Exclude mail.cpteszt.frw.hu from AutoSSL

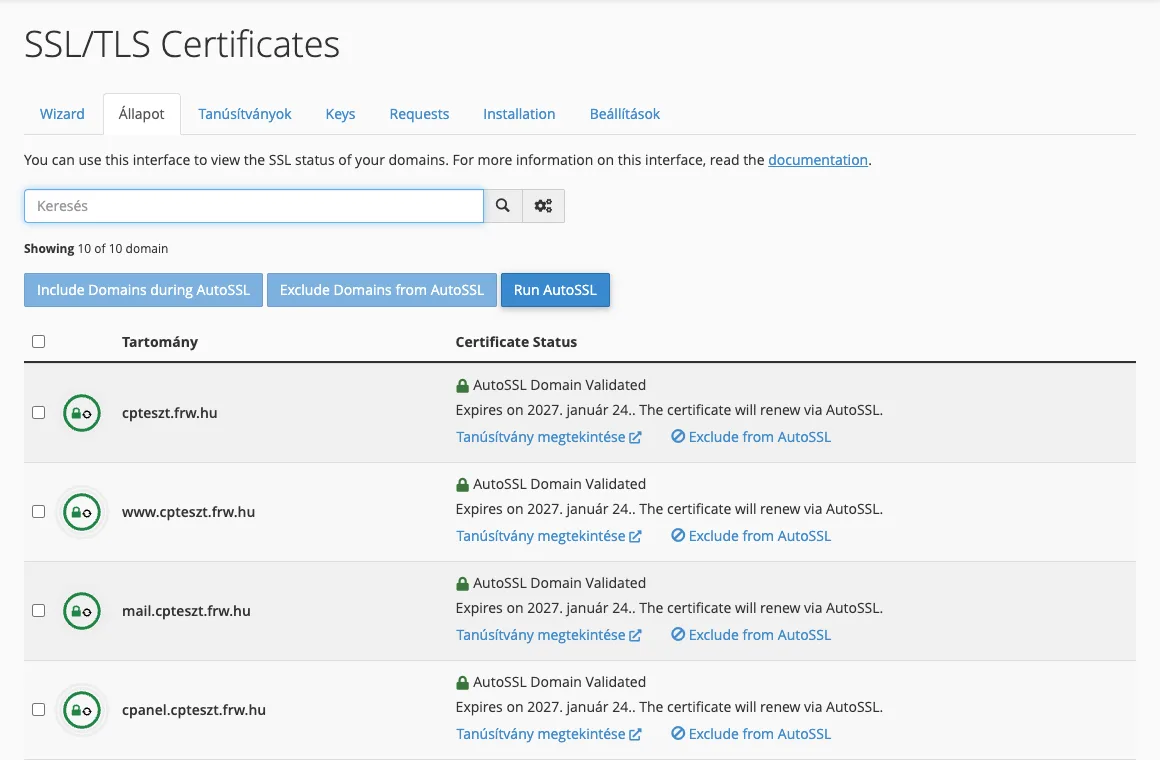point(751,636)
